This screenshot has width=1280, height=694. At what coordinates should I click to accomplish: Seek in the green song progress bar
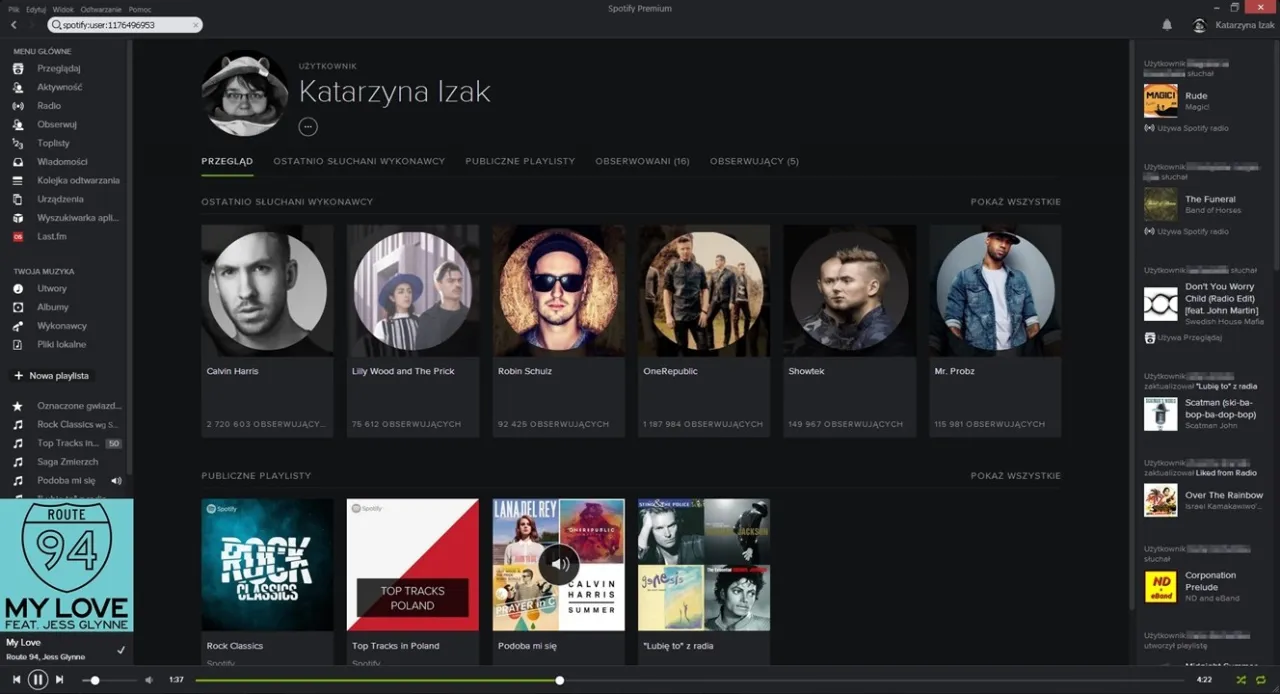690,680
